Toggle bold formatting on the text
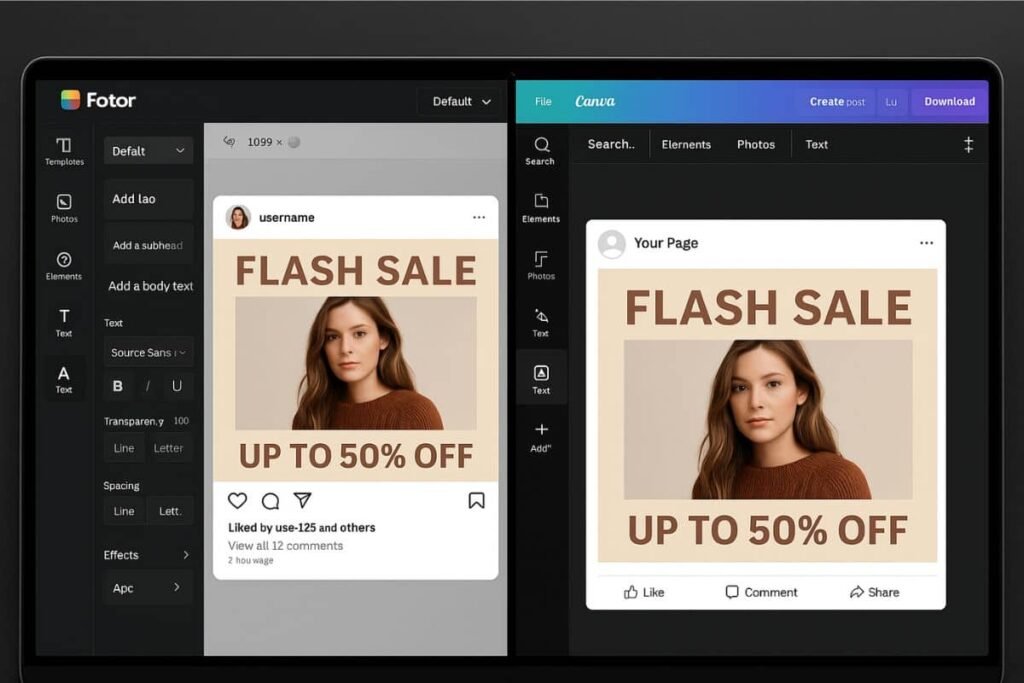Screen dimensions: 1024x683 click(x=117, y=386)
